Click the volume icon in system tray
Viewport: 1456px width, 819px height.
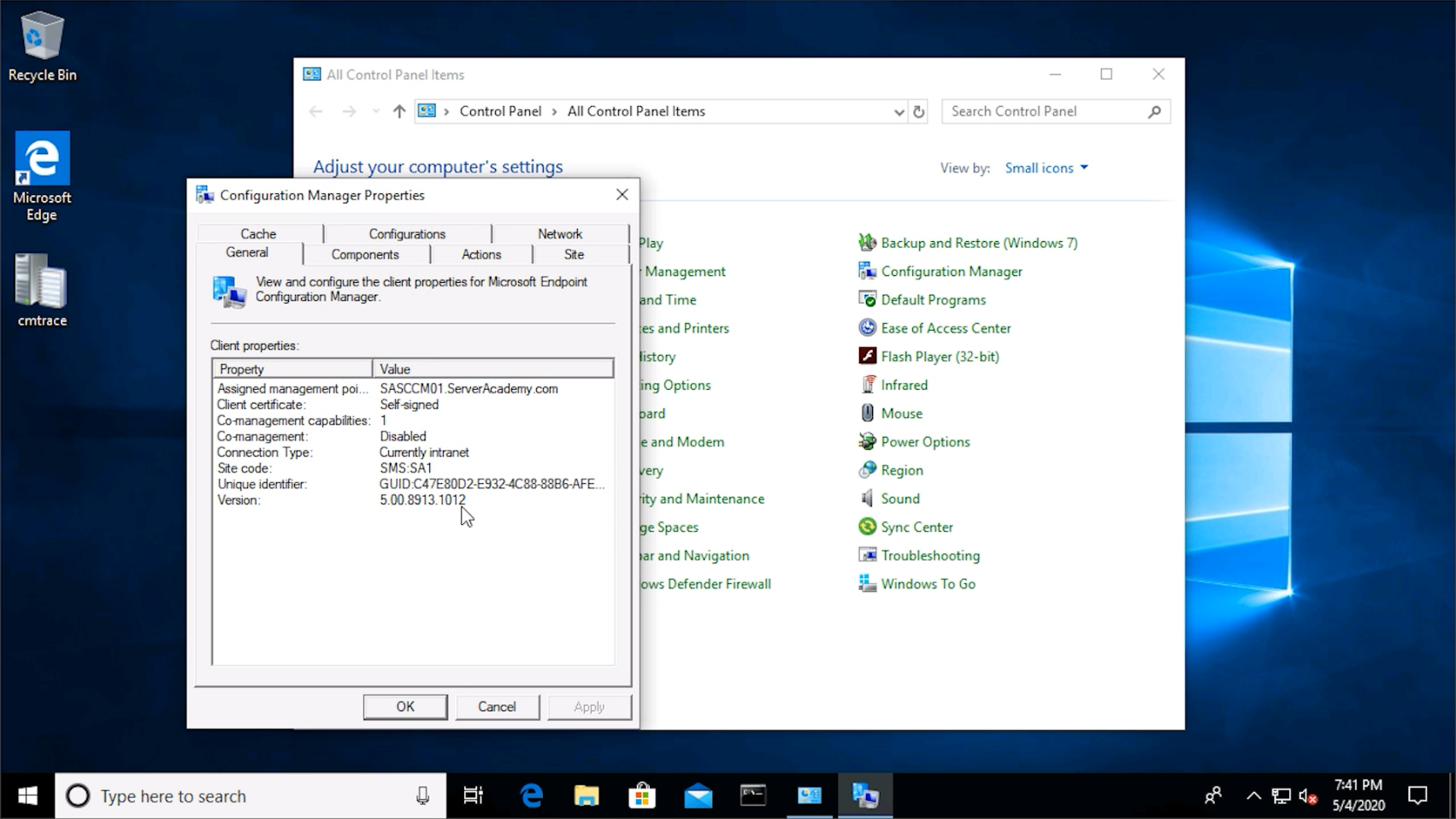coord(1307,796)
